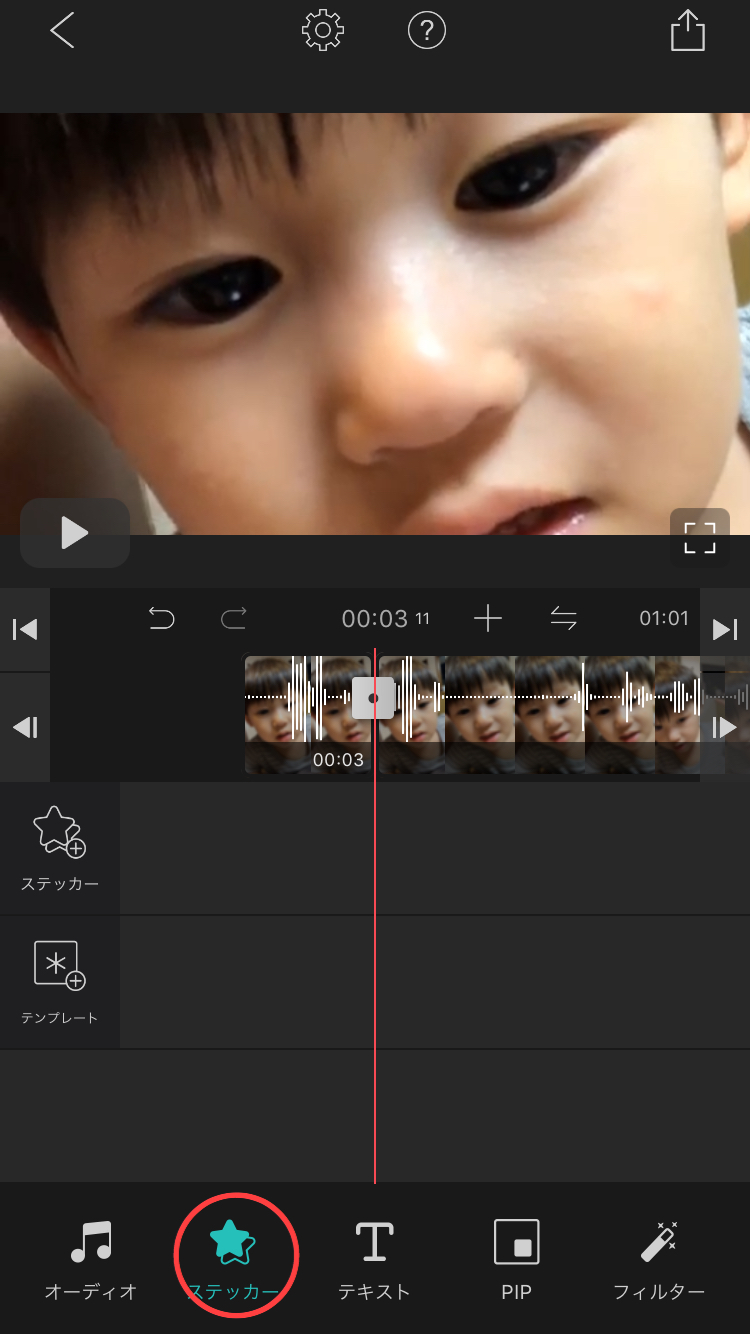Viewport: 750px width, 1334px height.
Task: Open the オーディオ tab
Action: 91,1260
